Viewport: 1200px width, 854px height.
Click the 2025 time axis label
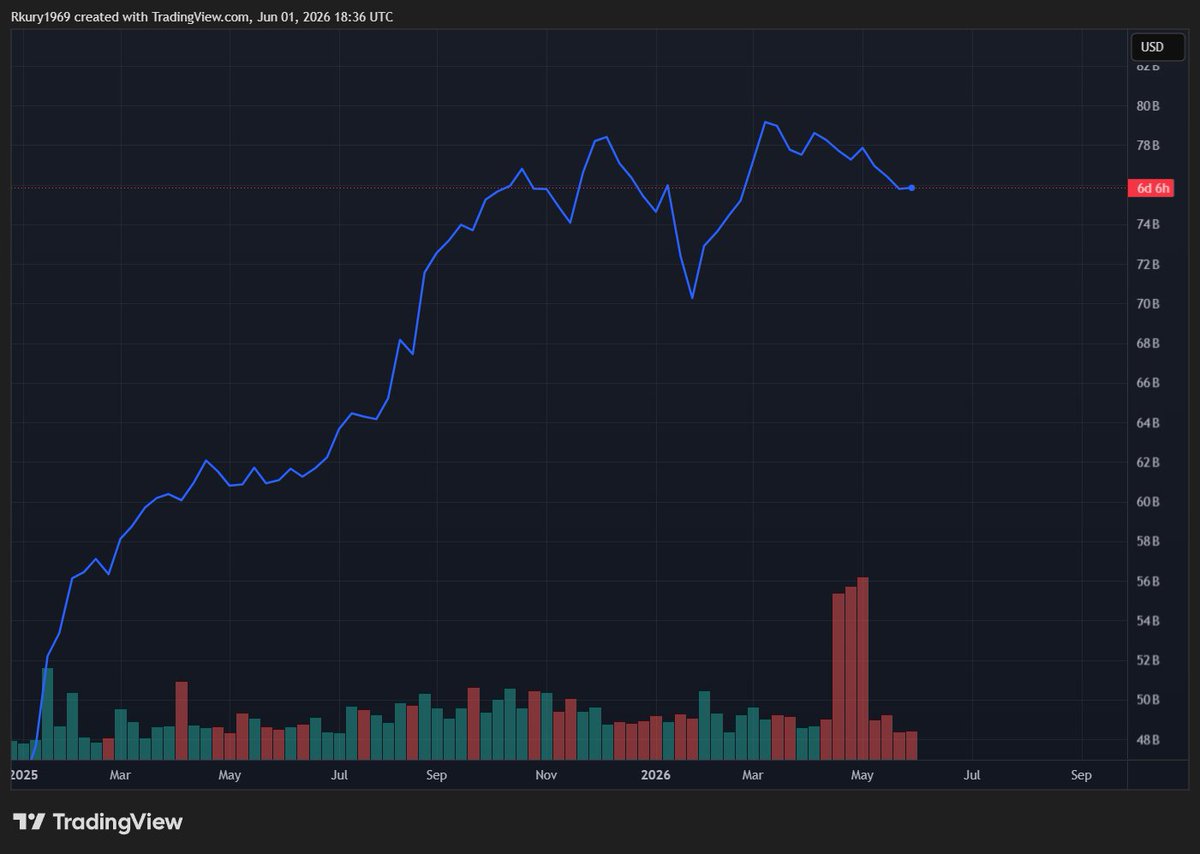pyautogui.click(x=23, y=775)
